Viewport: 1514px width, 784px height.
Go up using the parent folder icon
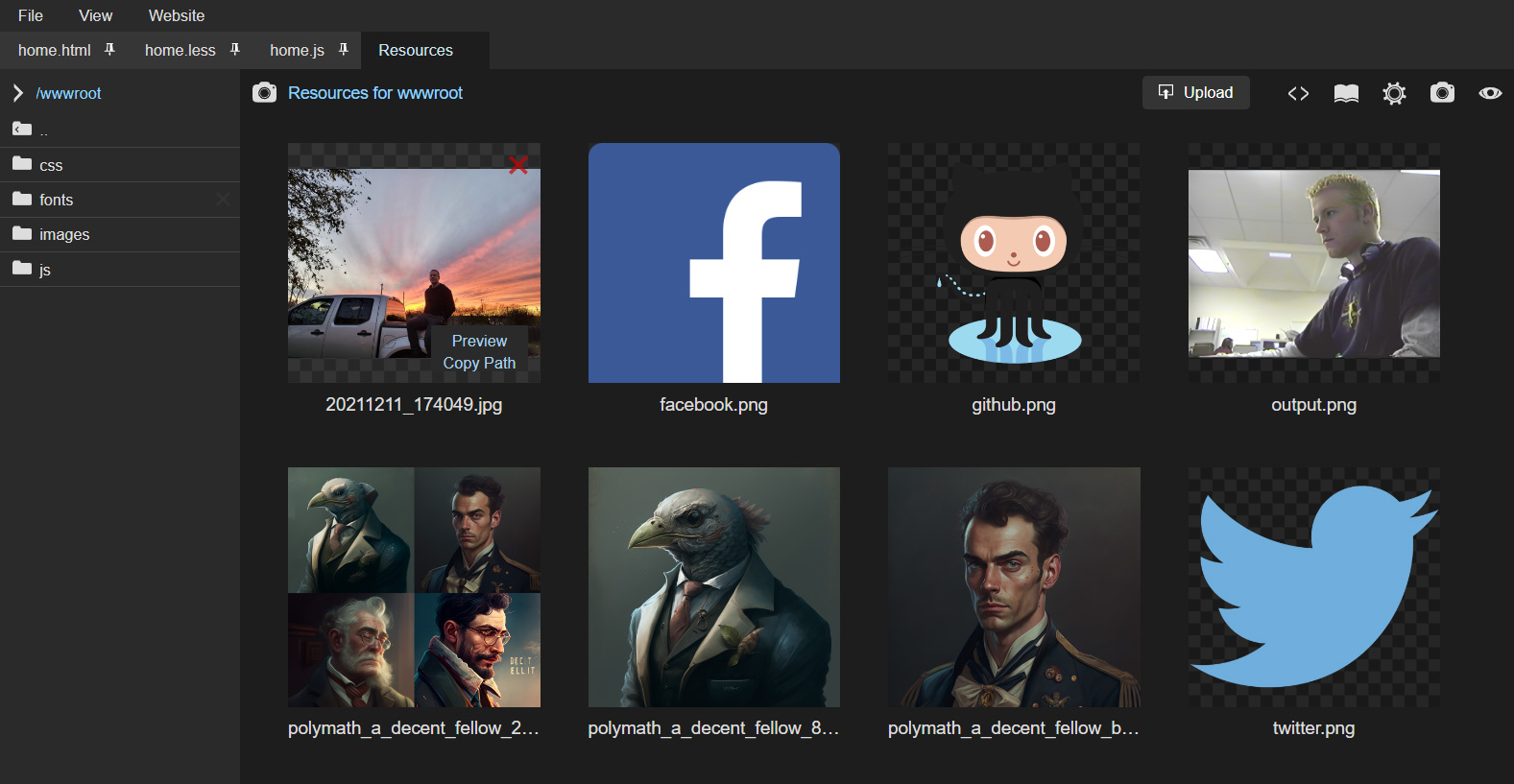[x=22, y=129]
